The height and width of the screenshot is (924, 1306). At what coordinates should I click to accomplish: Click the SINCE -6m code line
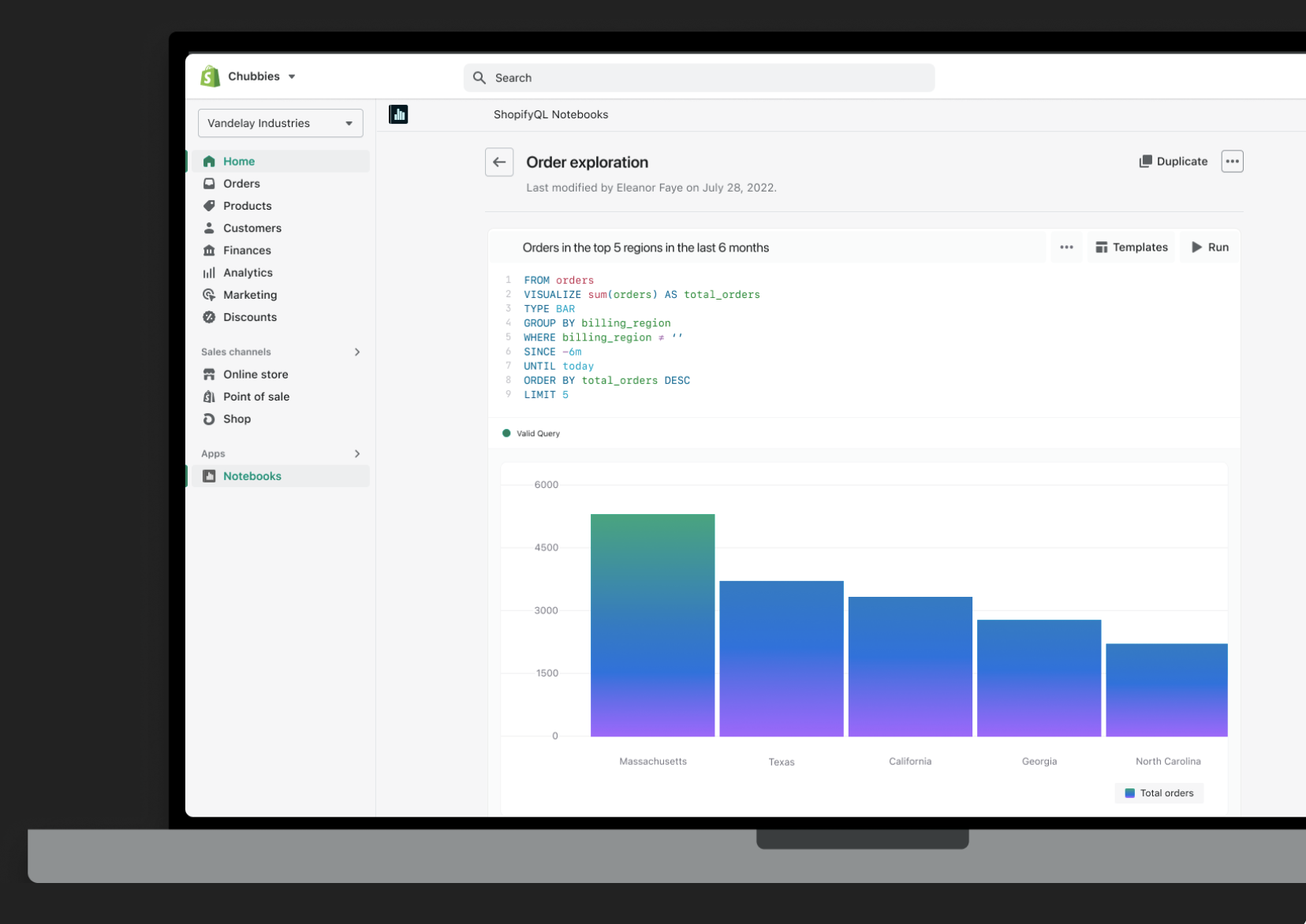click(x=552, y=352)
